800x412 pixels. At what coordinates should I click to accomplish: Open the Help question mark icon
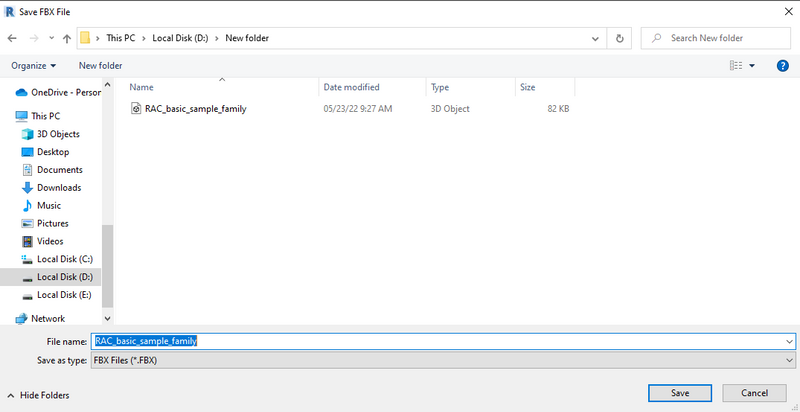pyautogui.click(x=783, y=66)
